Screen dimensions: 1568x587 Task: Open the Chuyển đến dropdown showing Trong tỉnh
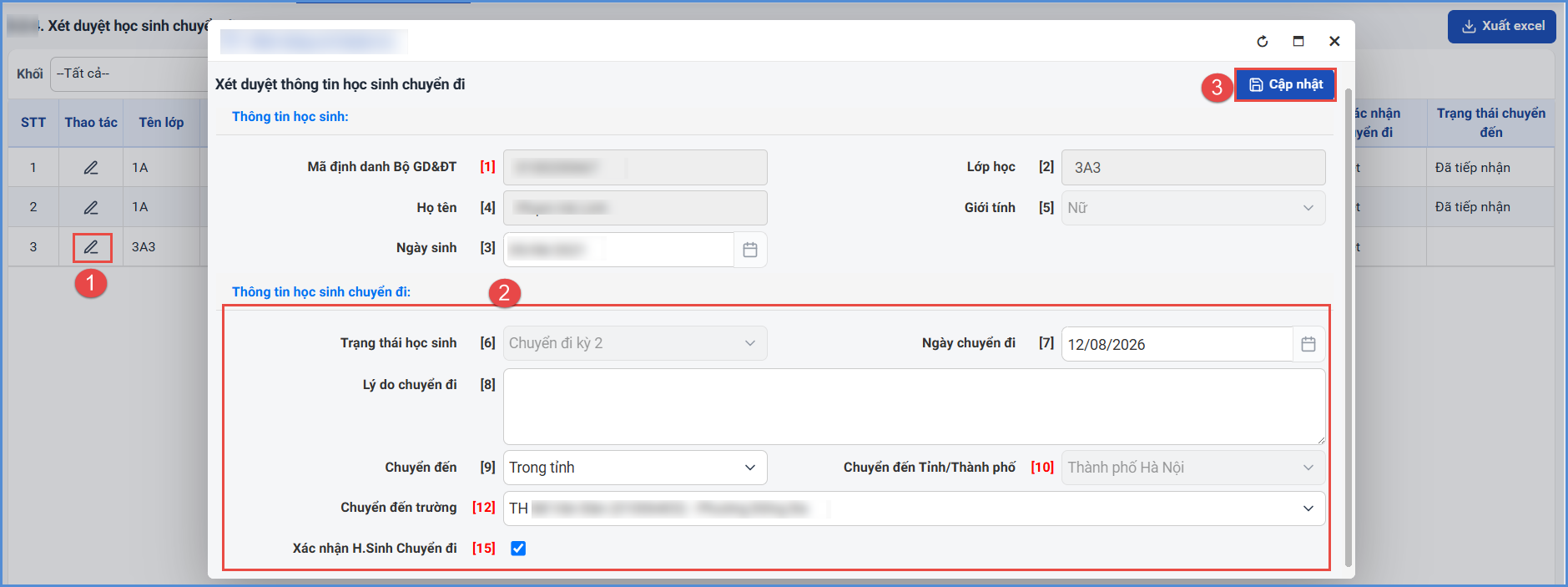click(x=635, y=468)
